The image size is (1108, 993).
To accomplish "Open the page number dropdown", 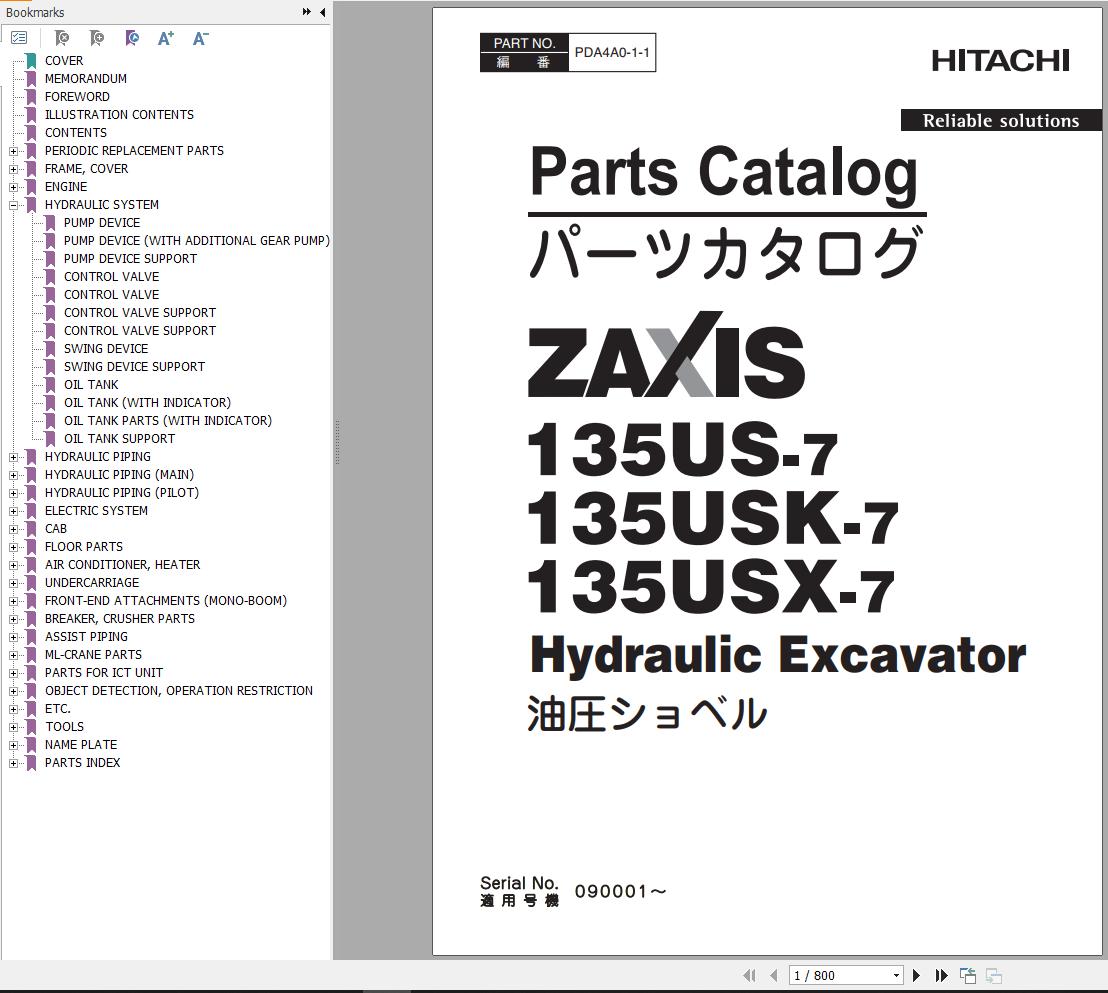I will point(897,975).
